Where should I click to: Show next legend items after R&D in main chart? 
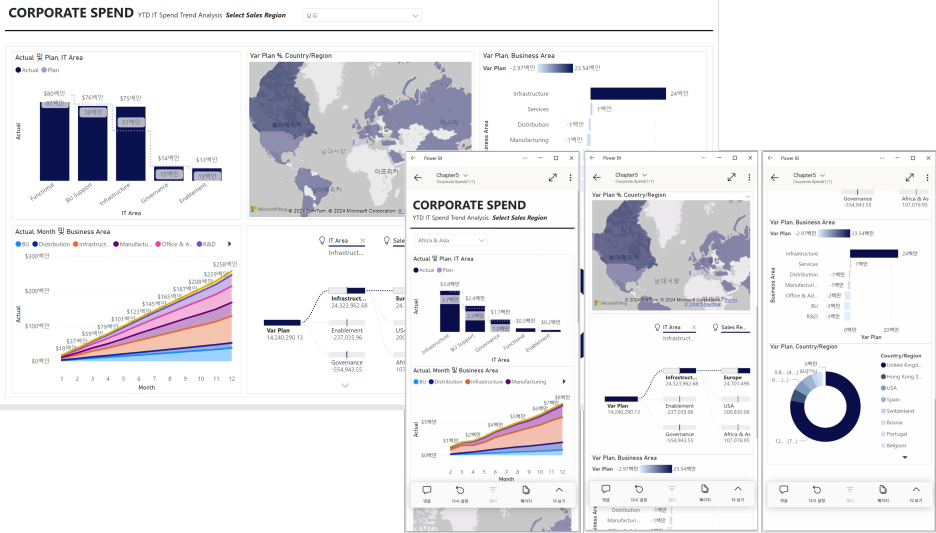229,244
